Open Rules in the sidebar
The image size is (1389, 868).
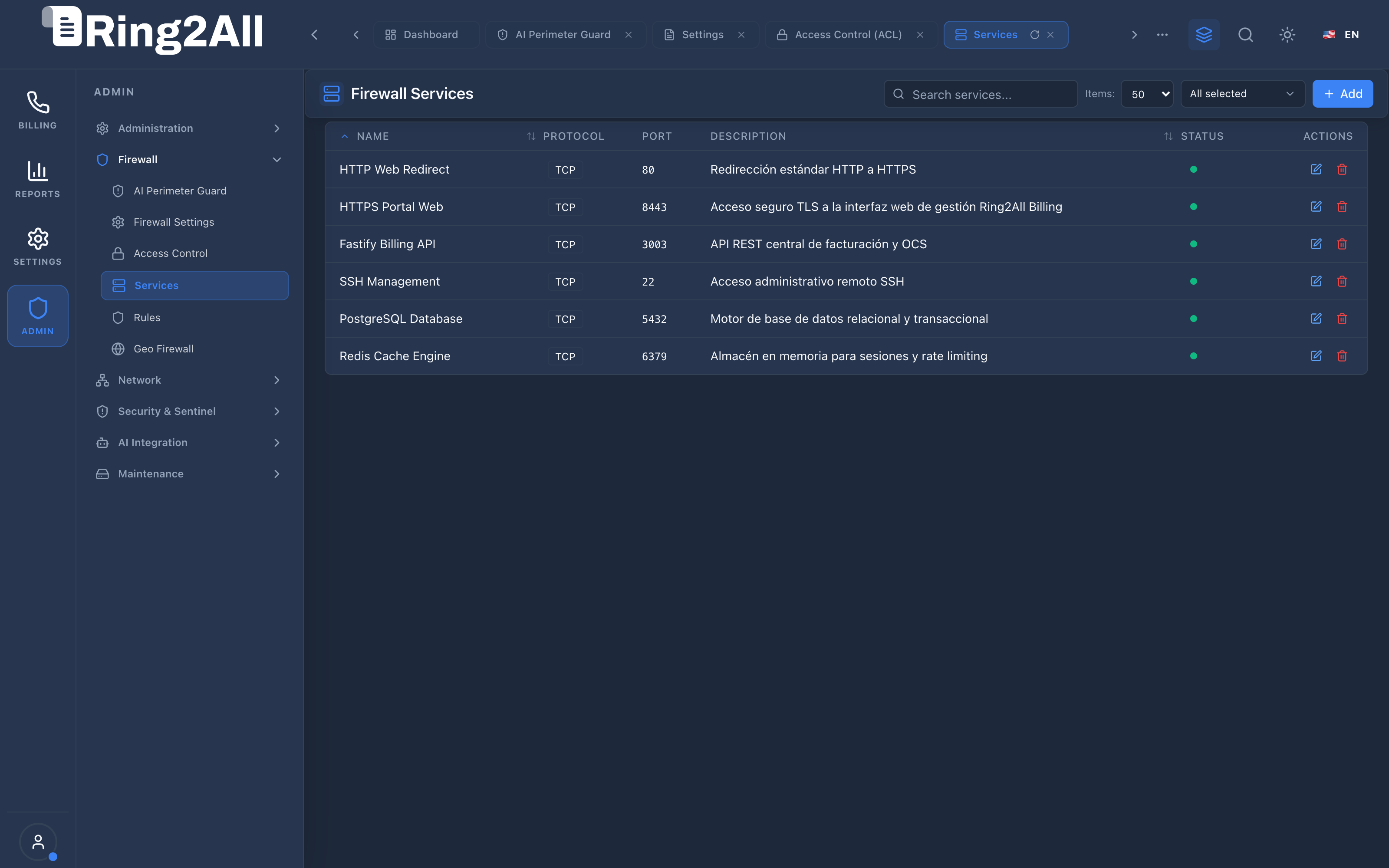pos(194,317)
